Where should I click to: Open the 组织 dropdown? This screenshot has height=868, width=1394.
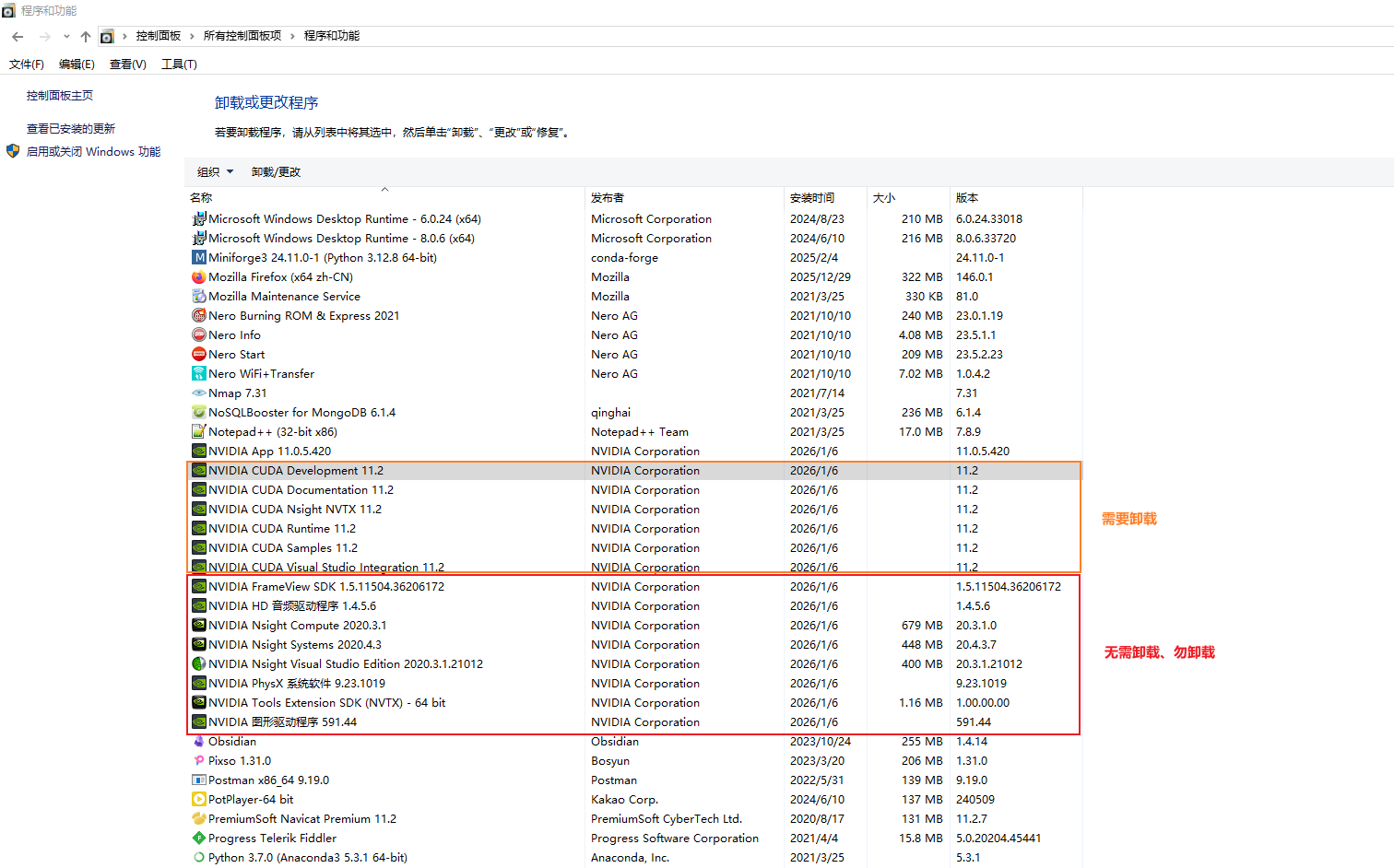coord(216,172)
